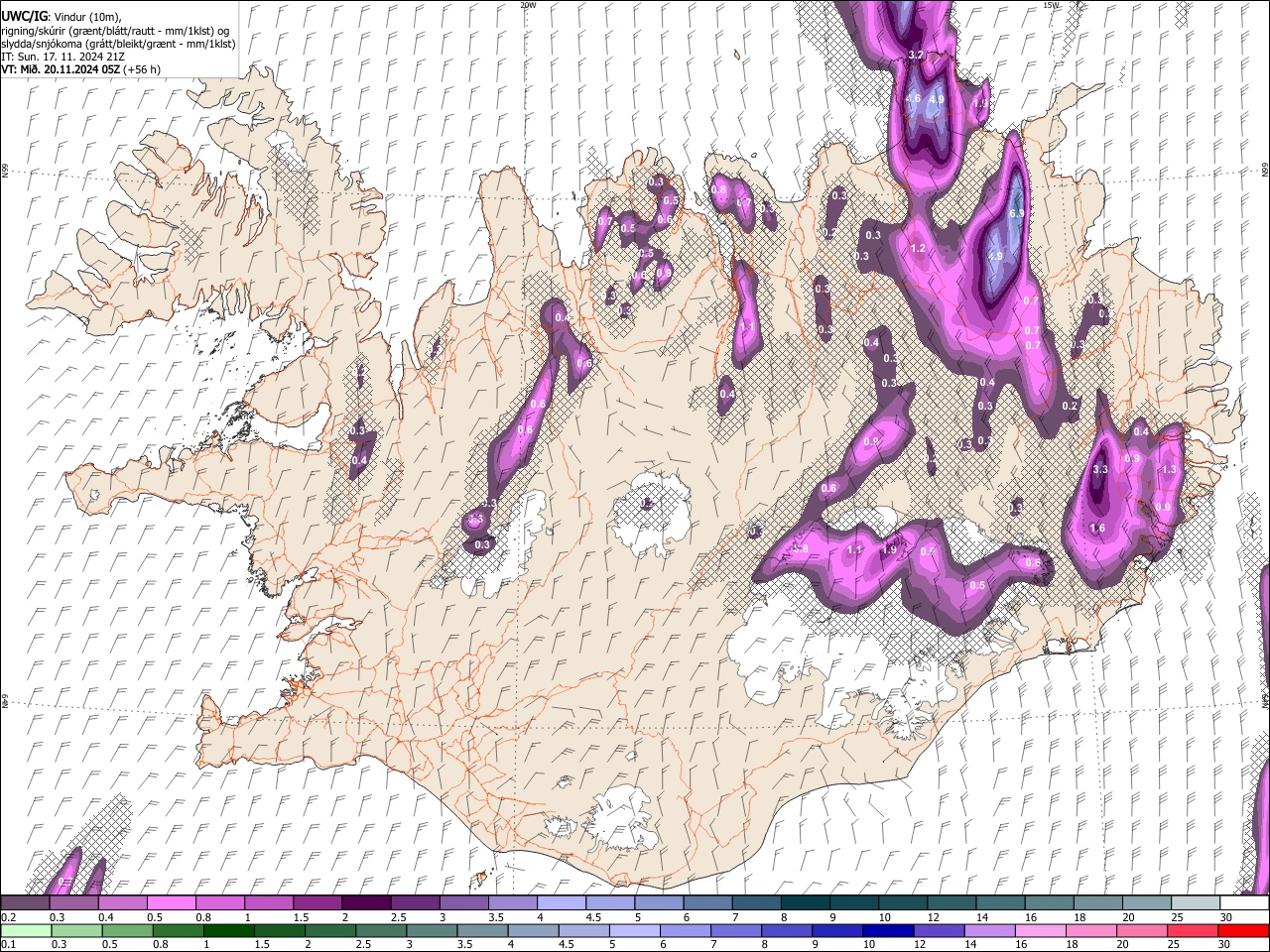Click the deep blue swatch between 10 and 12 in the lower legend
The width and height of the screenshot is (1270, 952).
click(888, 931)
